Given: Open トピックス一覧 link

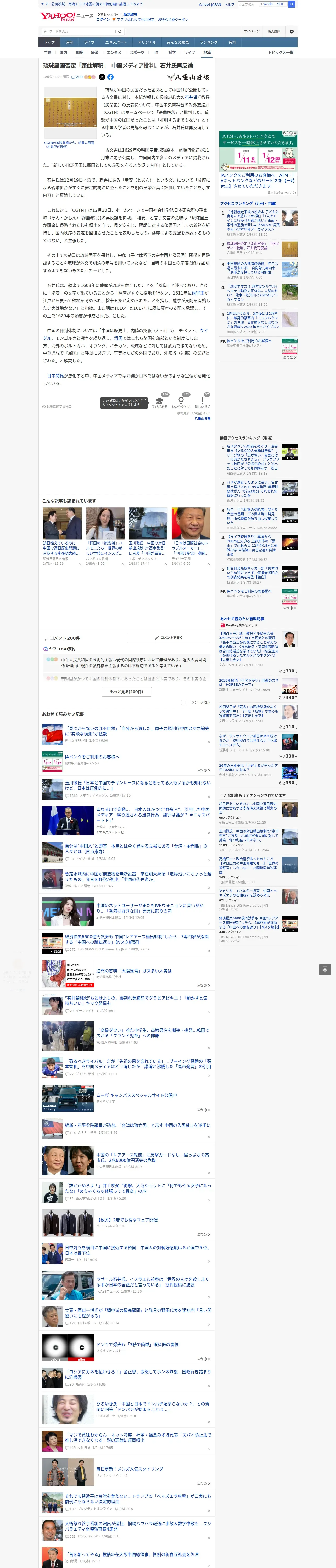Looking at the screenshot, I should (x=281, y=52).
